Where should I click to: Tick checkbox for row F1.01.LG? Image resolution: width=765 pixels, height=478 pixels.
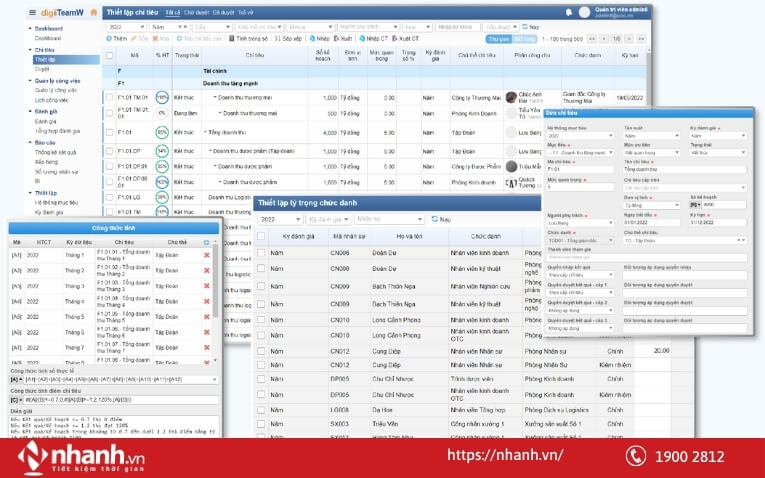coord(109,198)
